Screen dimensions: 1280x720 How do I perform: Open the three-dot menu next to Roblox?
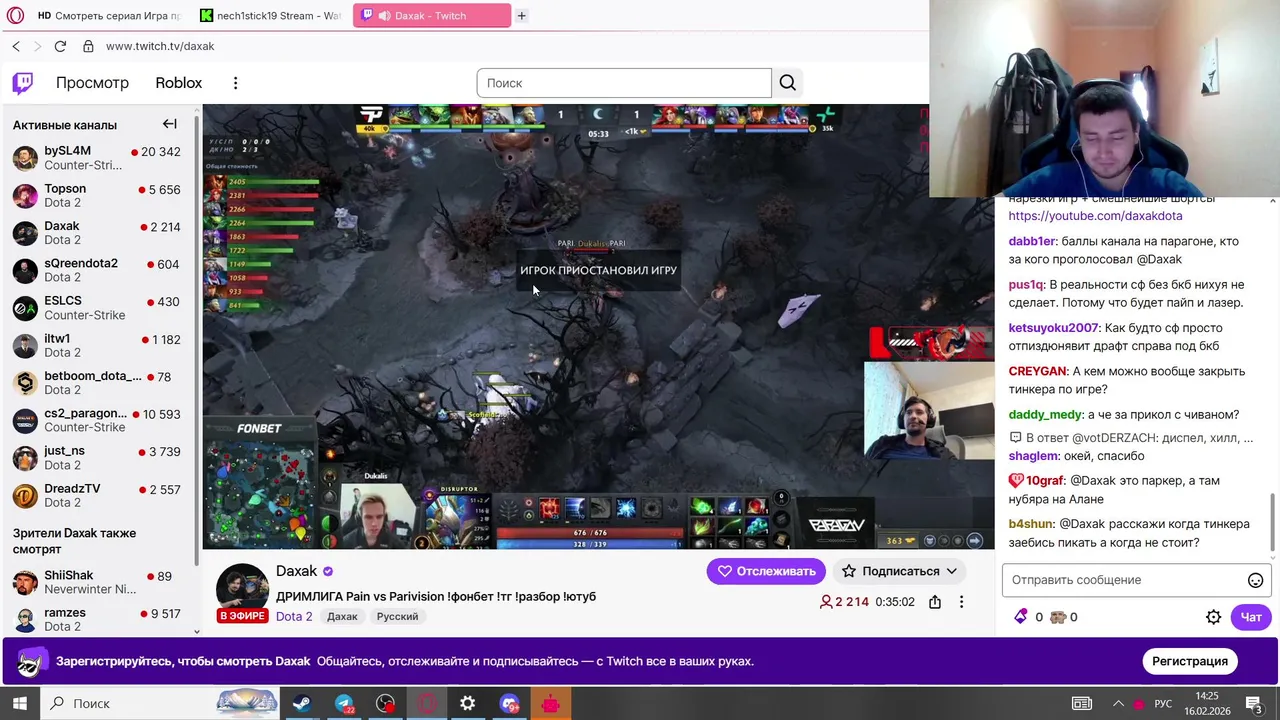pos(235,83)
